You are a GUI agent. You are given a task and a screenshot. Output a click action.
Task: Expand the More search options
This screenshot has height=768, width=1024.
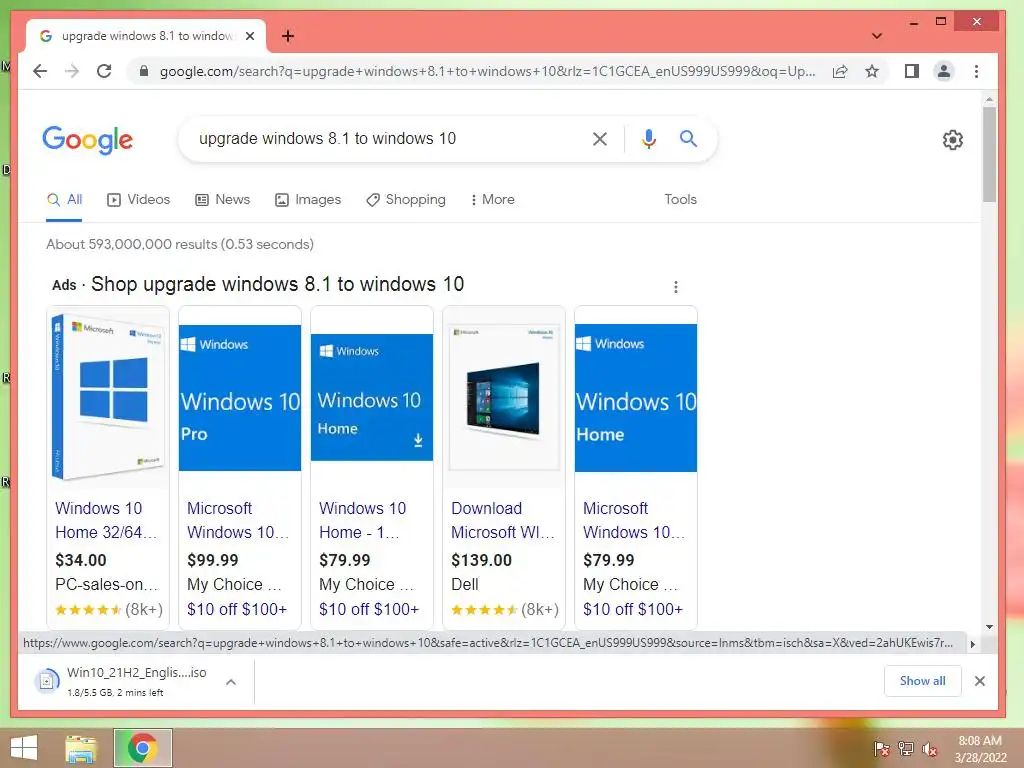point(492,200)
